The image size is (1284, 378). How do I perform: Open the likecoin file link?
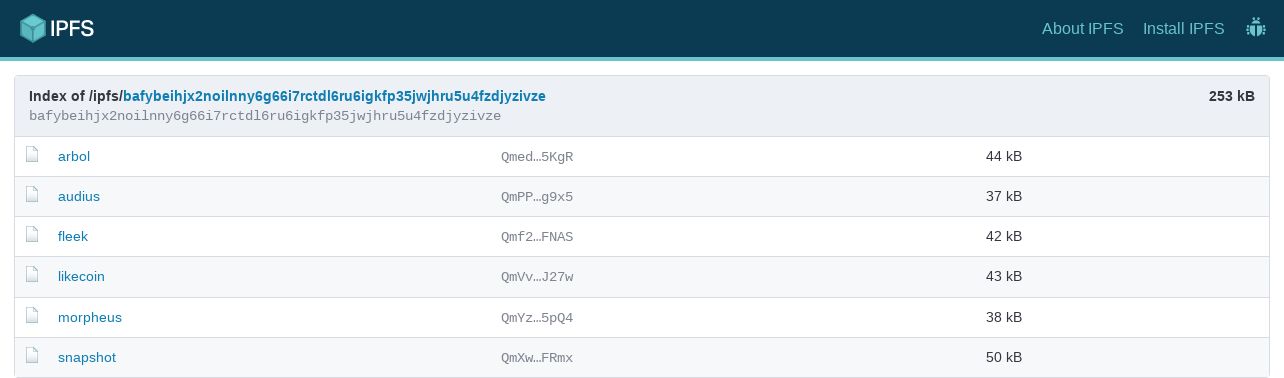click(x=81, y=276)
